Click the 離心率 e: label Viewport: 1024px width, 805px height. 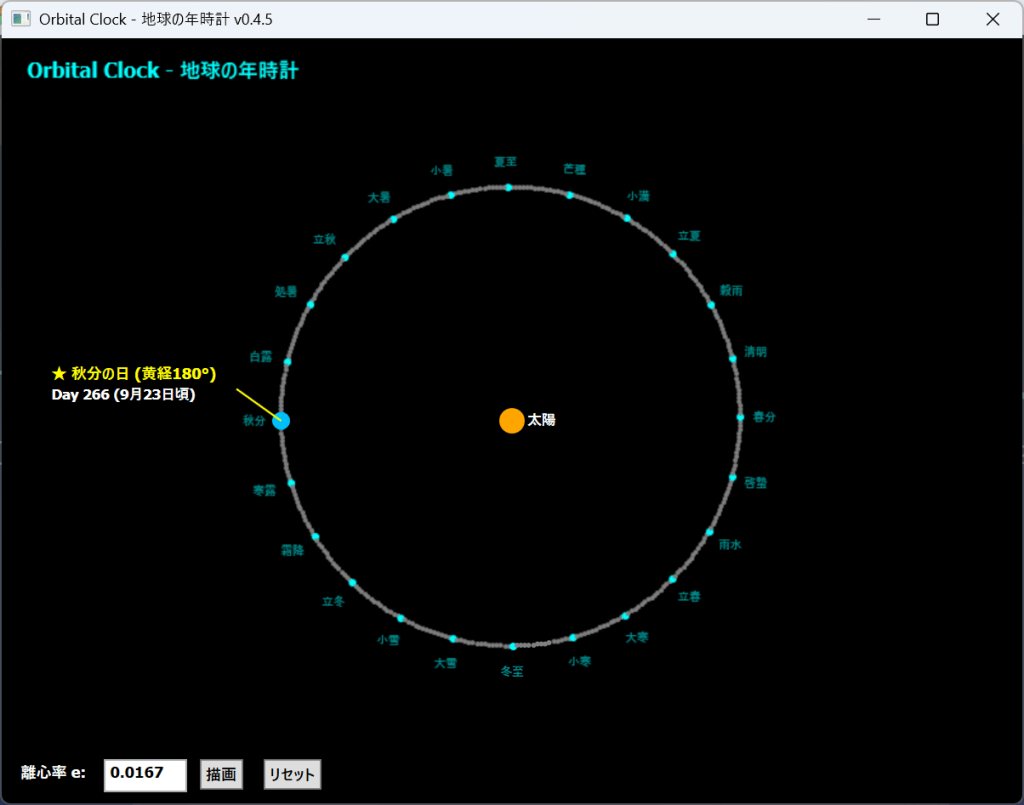click(54, 772)
